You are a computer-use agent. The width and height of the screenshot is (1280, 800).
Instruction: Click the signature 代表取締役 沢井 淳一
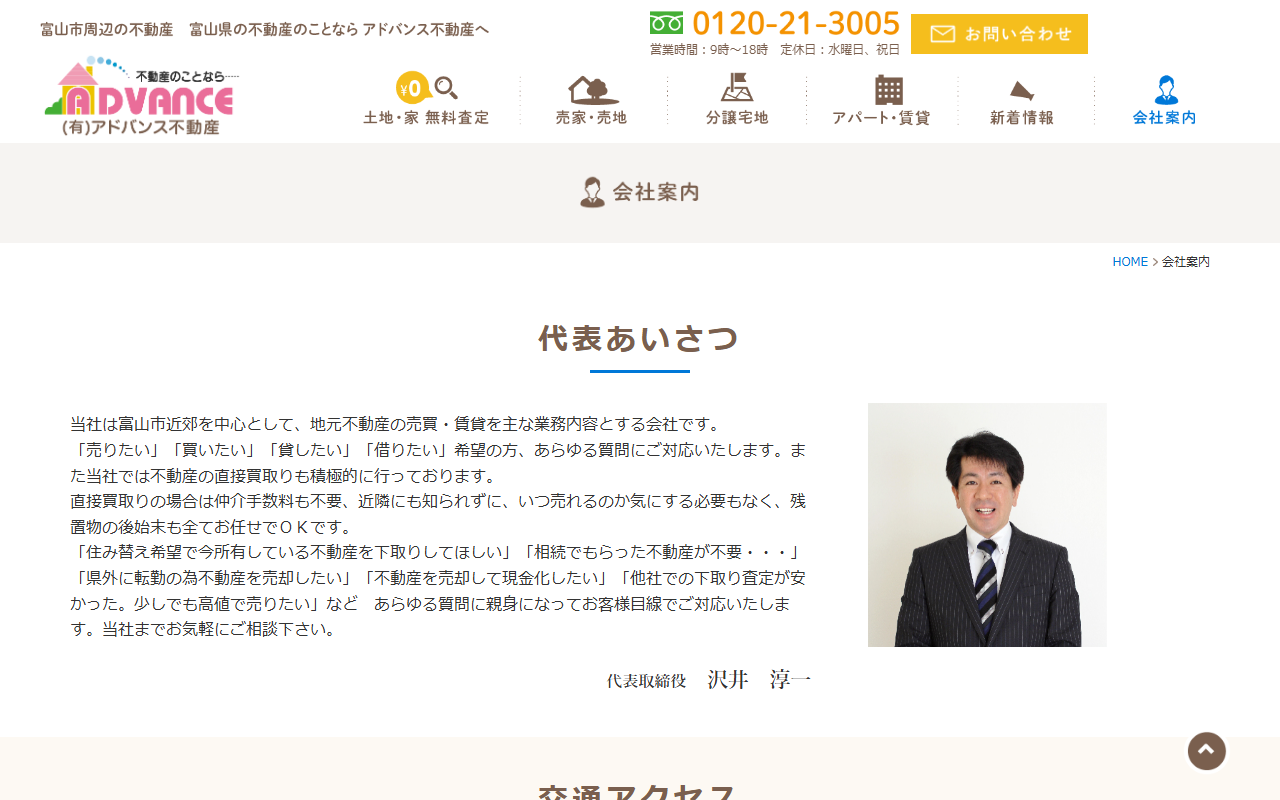point(709,680)
